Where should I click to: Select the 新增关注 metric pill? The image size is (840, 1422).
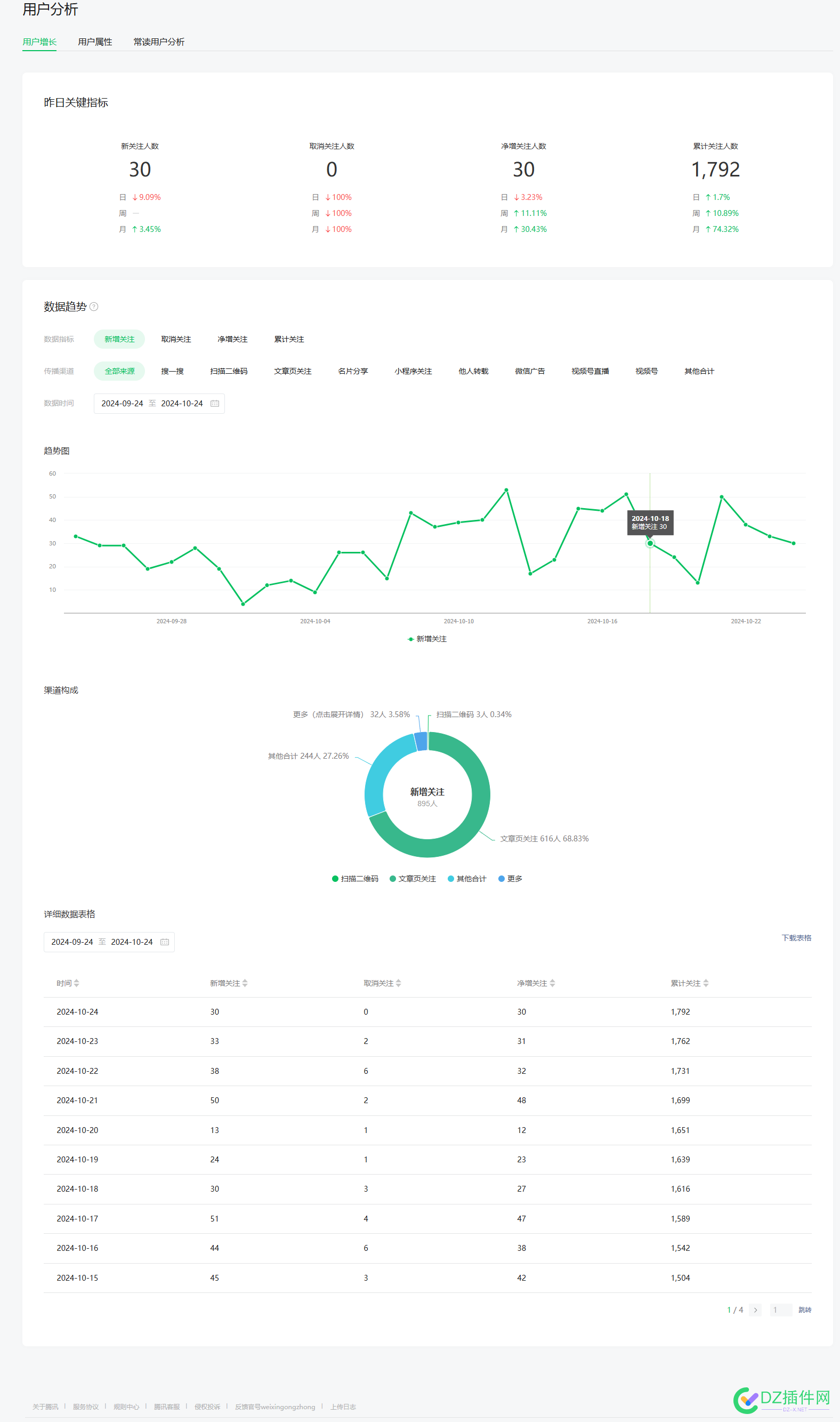coord(119,339)
